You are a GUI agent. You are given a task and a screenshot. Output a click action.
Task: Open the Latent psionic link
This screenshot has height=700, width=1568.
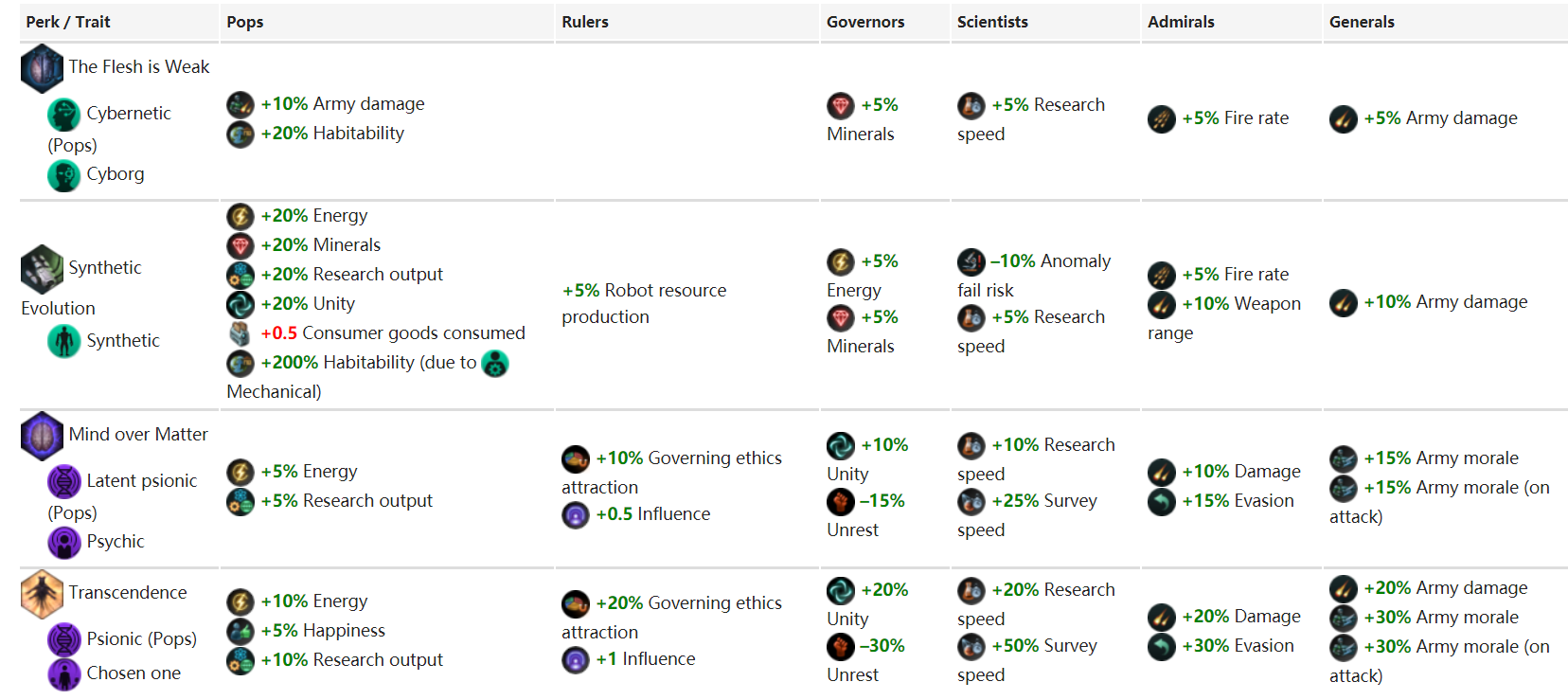click(x=142, y=481)
